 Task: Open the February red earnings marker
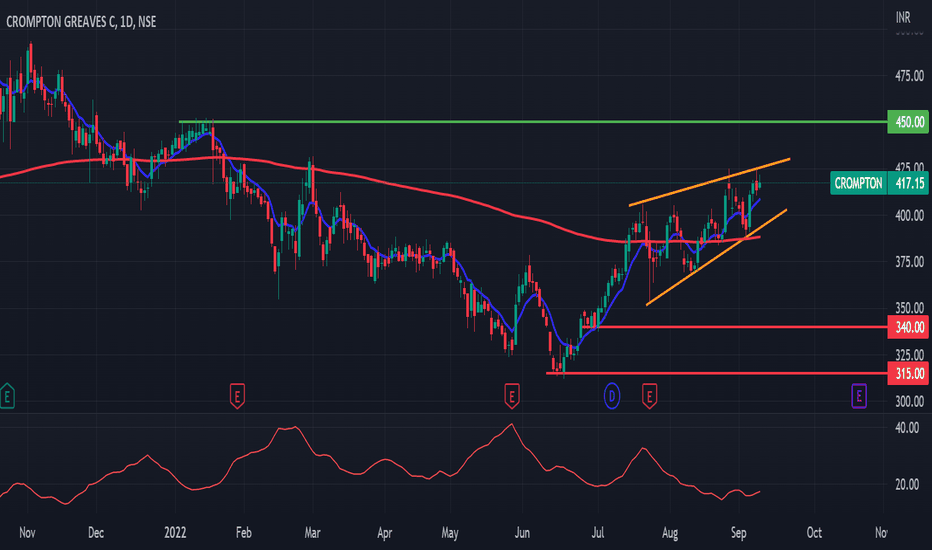[237, 396]
